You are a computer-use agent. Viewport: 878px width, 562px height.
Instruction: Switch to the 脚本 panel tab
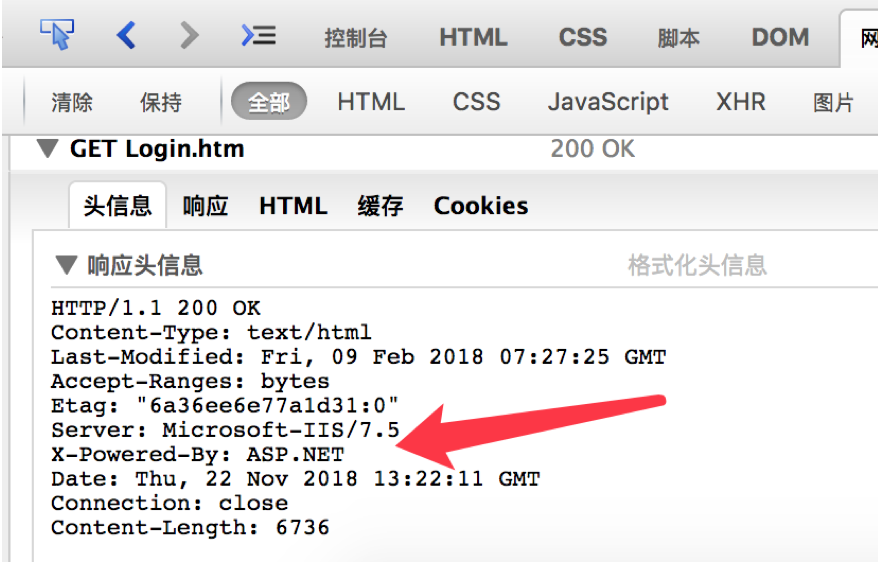[x=679, y=38]
